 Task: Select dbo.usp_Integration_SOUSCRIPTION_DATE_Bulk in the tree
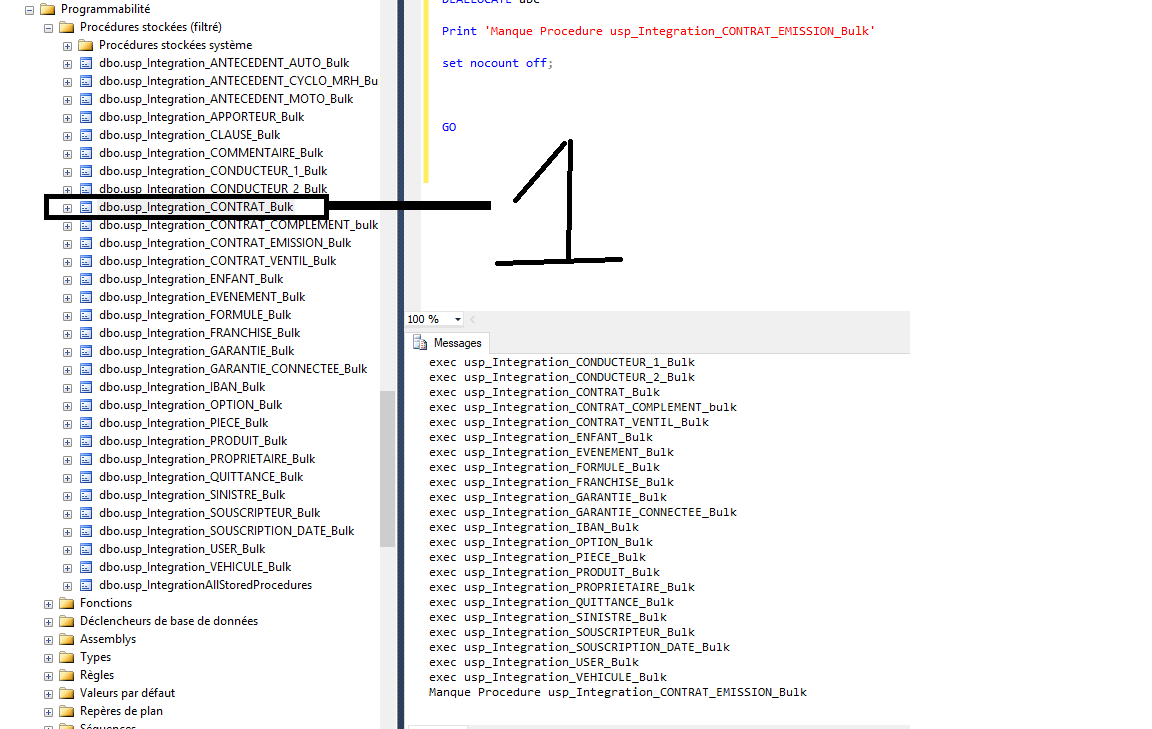226,531
